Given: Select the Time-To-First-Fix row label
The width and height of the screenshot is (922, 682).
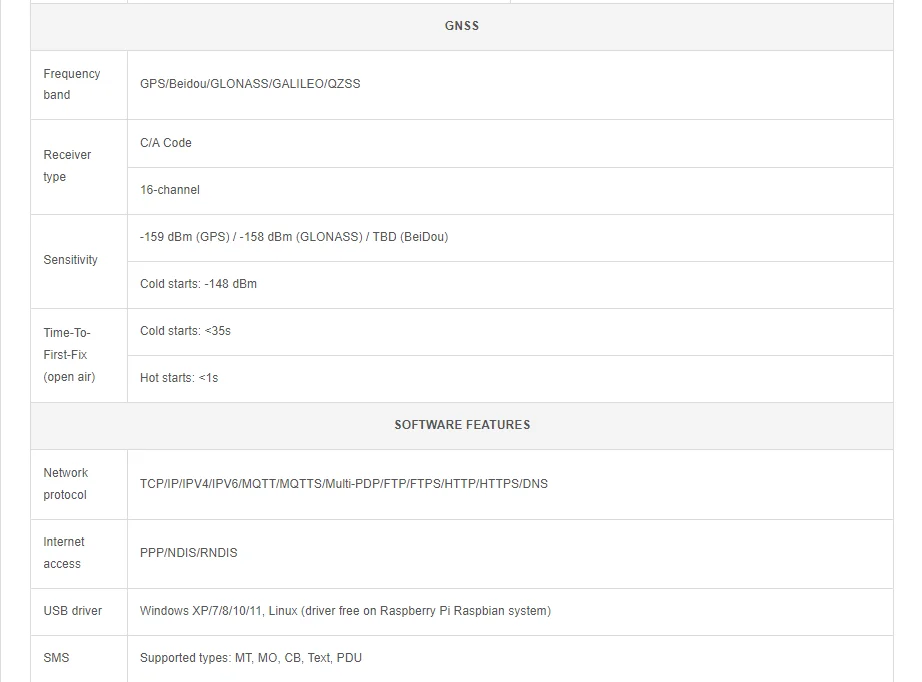Looking at the screenshot, I should [x=69, y=355].
